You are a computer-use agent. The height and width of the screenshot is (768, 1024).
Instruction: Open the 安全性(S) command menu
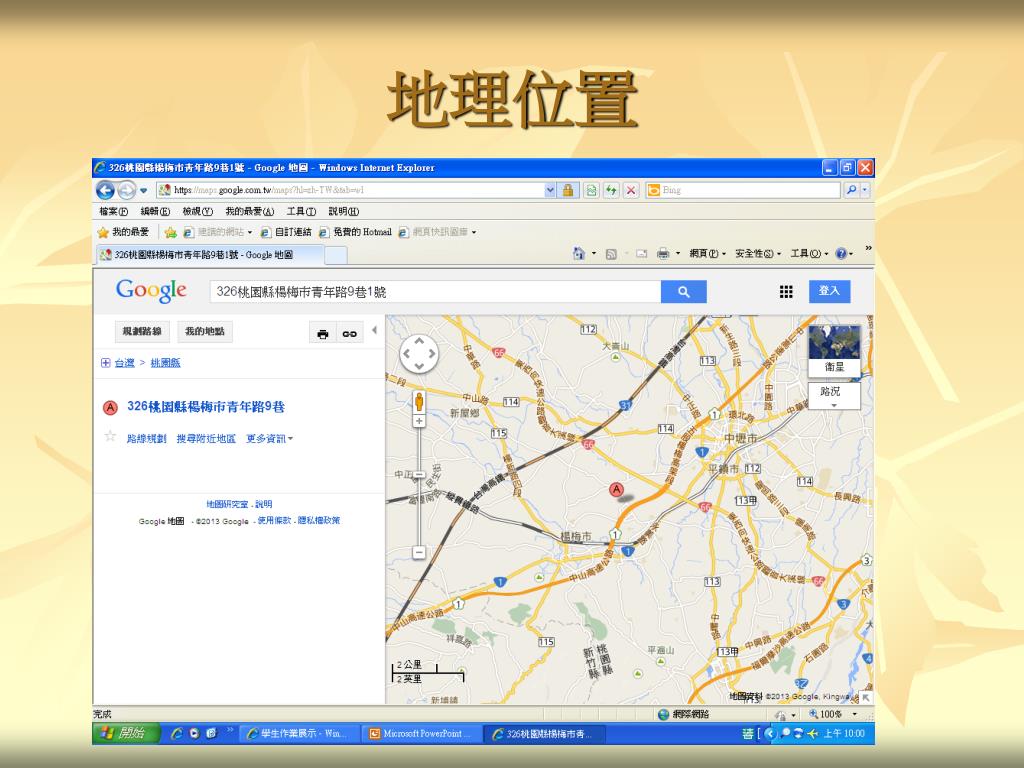coord(758,253)
